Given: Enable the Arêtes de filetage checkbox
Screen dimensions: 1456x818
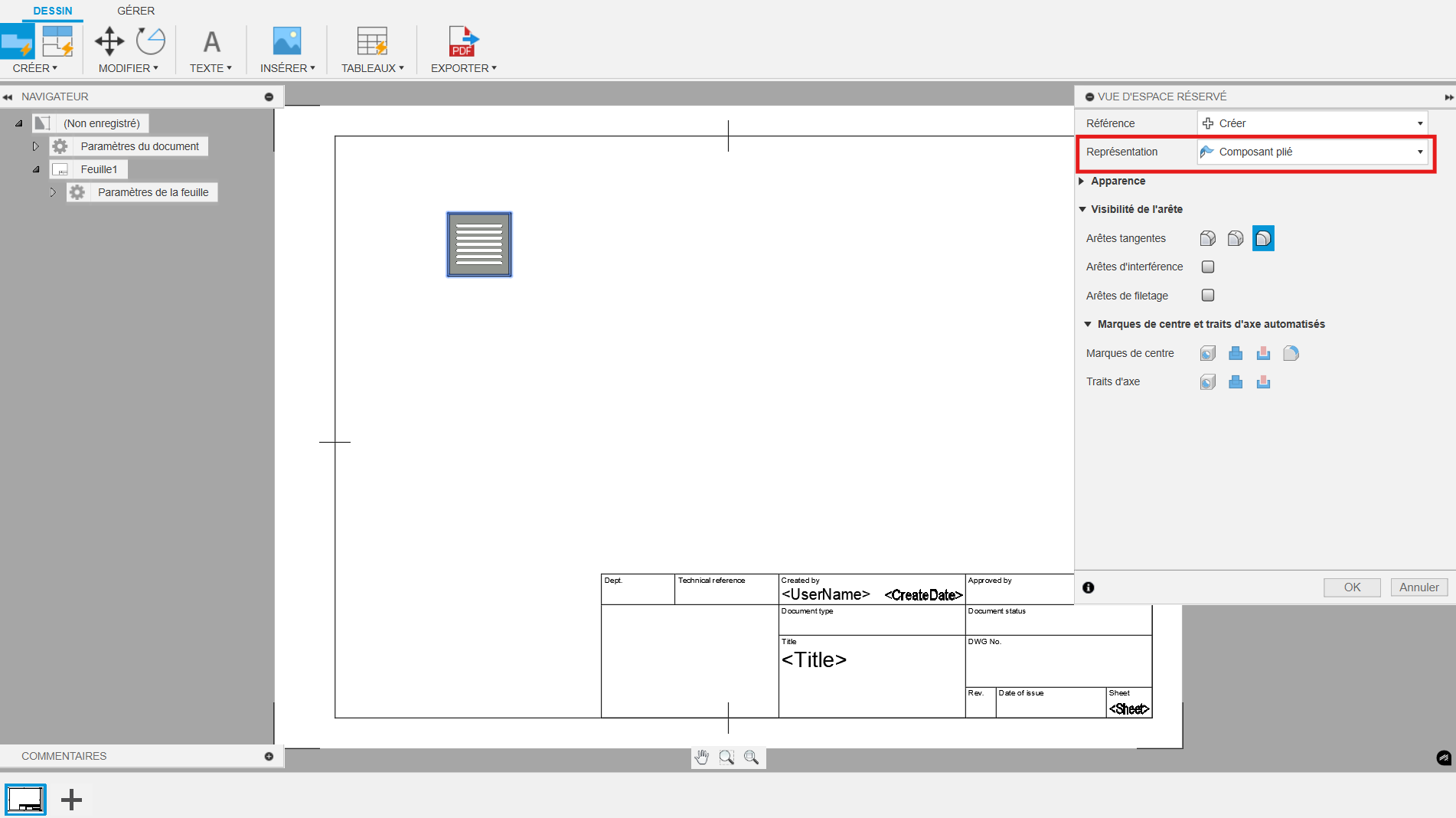Looking at the screenshot, I should [1208, 296].
